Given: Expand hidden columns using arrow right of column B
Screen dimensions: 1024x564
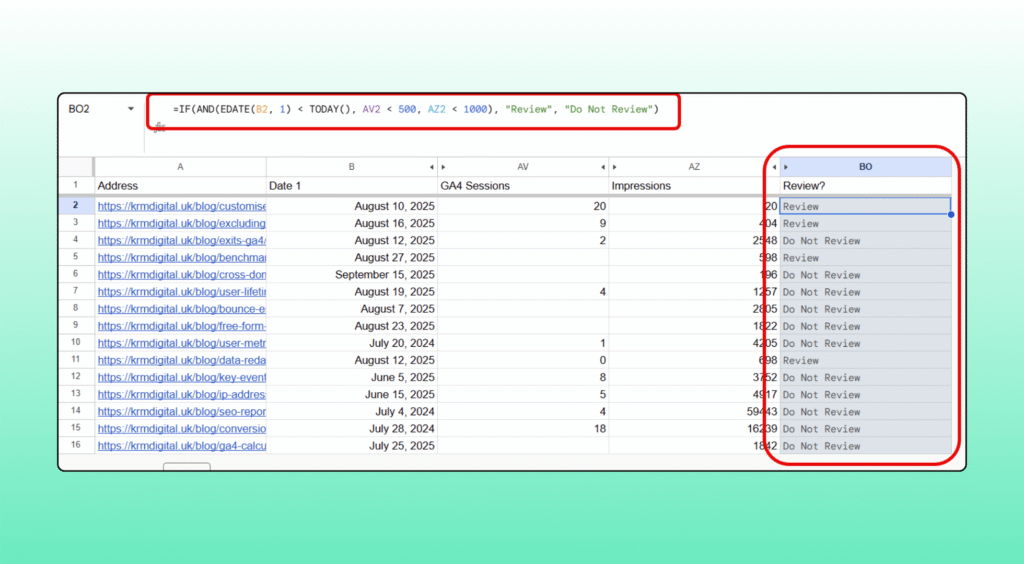Looking at the screenshot, I should (x=431, y=167).
